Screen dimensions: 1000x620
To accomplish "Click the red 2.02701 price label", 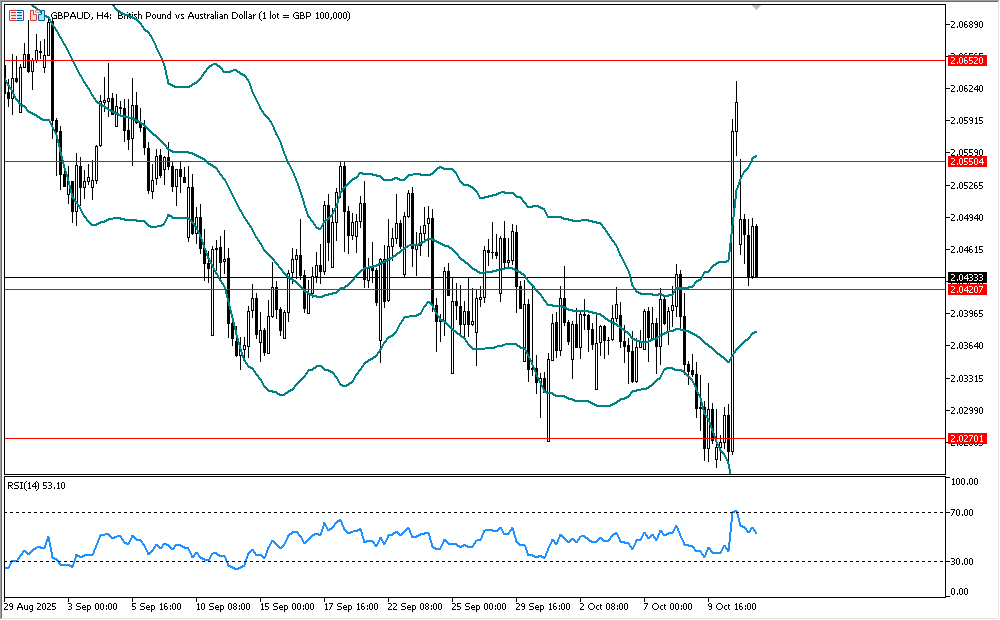I will (x=967, y=438).
